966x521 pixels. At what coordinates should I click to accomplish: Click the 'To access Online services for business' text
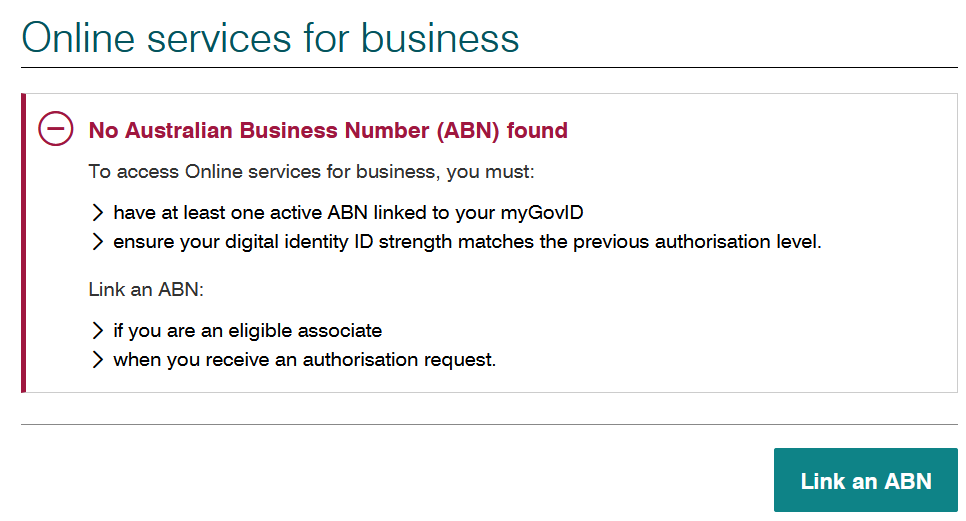pos(311,172)
